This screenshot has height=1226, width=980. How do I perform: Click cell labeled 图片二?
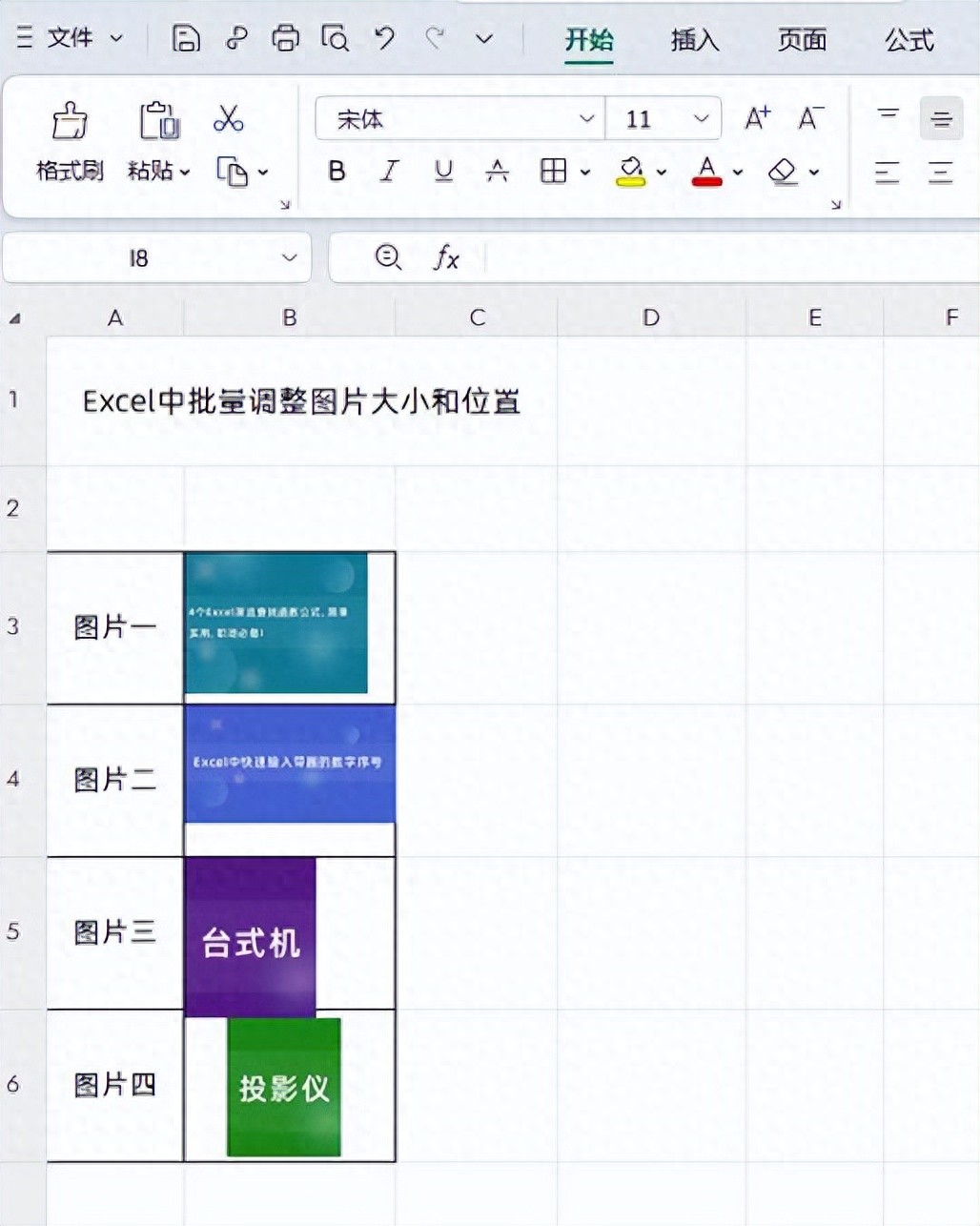click(115, 780)
